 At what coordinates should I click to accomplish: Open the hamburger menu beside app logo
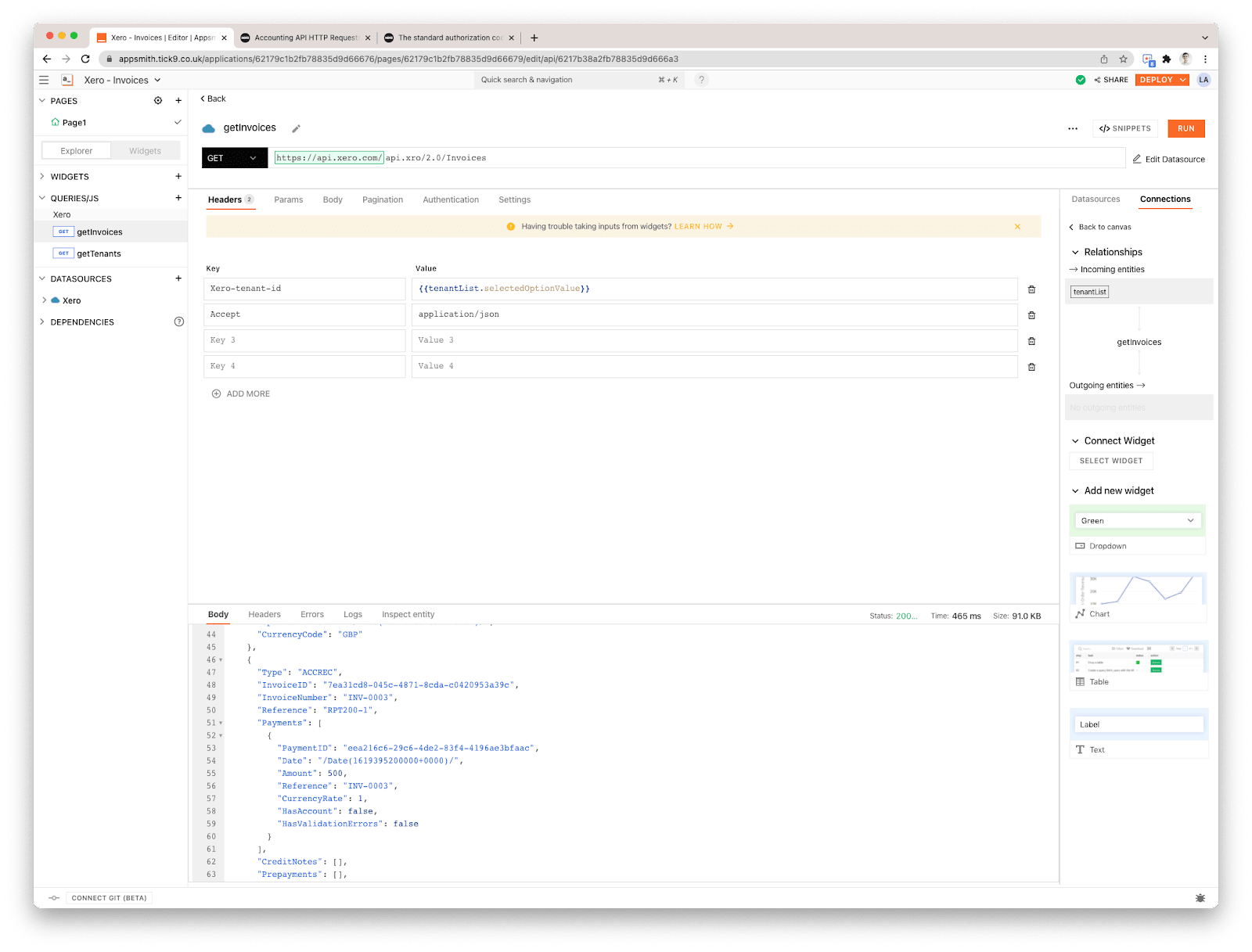(44, 80)
